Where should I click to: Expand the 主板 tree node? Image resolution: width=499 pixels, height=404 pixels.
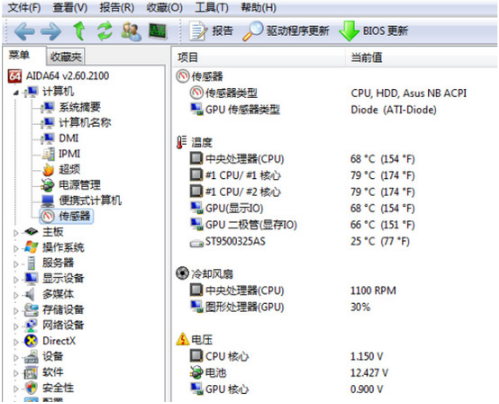point(15,233)
